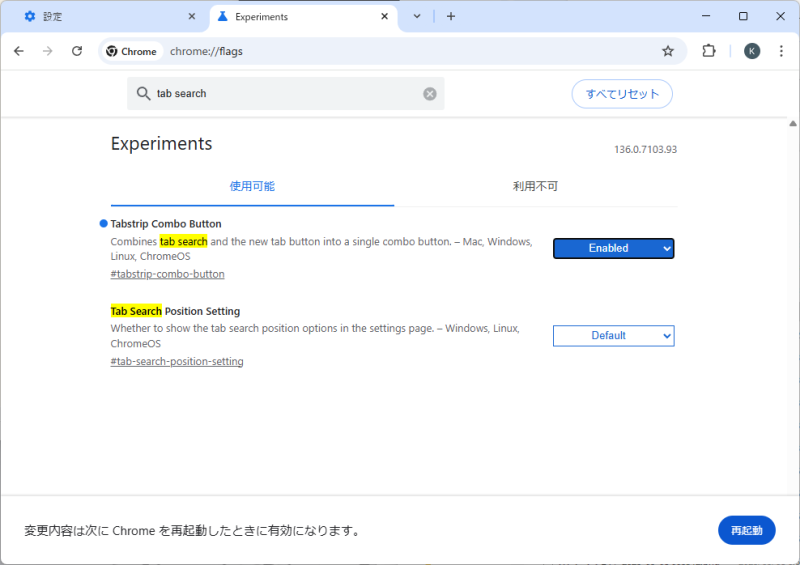
Task: Switch to the 設定 tab
Action: (105, 17)
